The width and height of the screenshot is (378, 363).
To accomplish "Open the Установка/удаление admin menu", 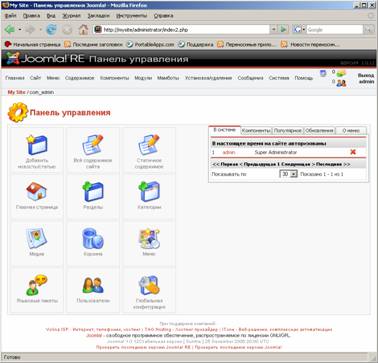I will (208, 78).
